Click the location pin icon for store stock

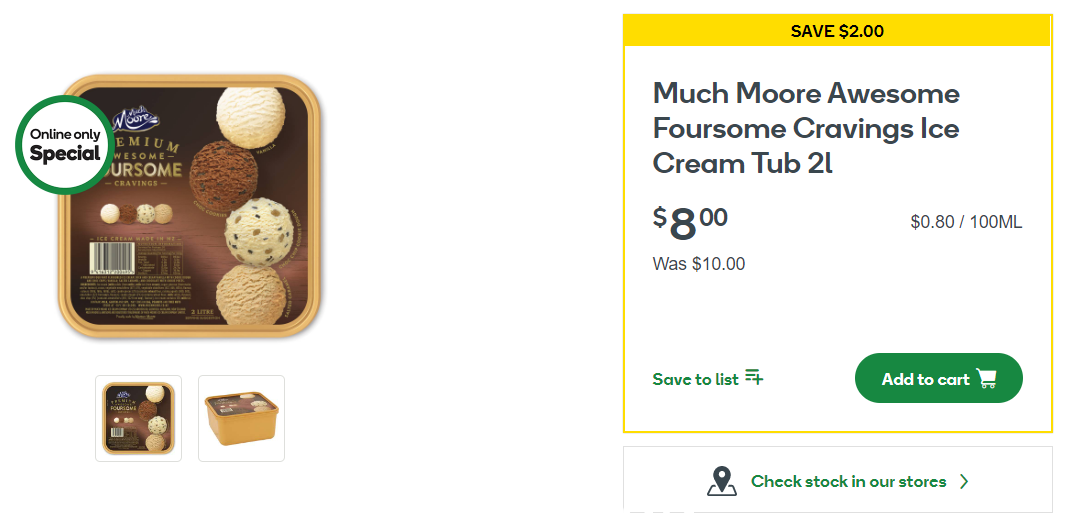(721, 481)
